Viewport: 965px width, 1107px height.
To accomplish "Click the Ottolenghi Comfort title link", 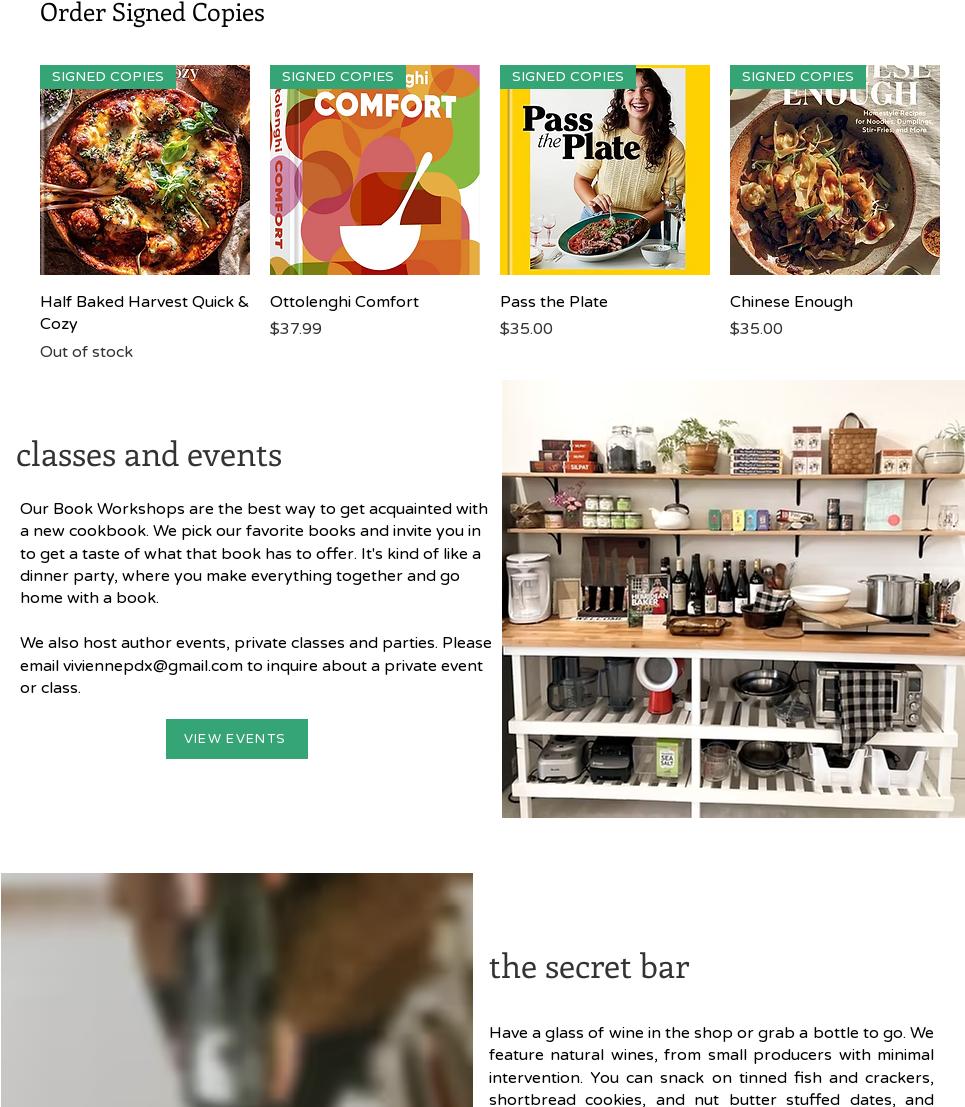I will tap(344, 301).
